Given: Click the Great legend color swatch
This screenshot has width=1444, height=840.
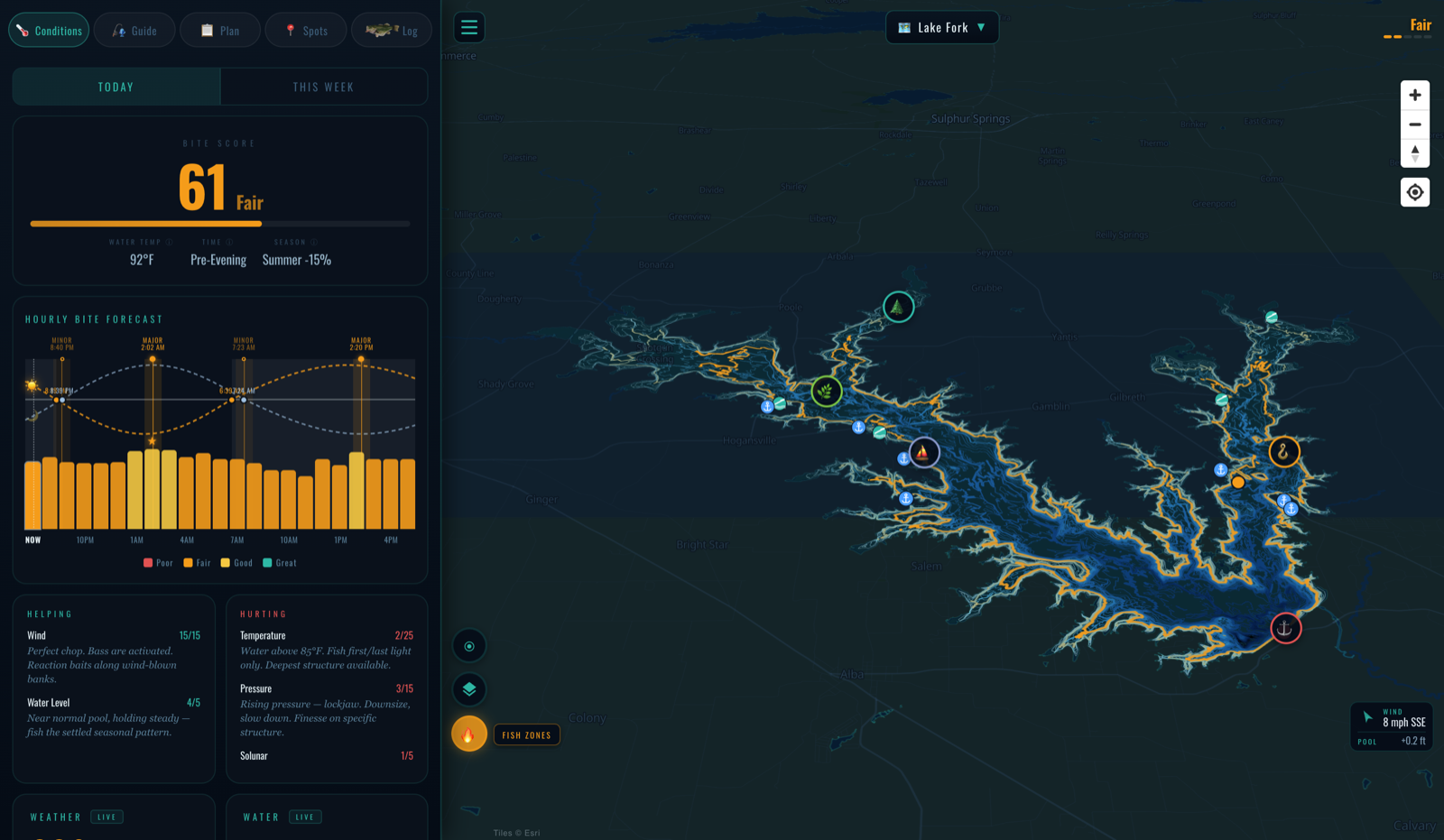Looking at the screenshot, I should tap(267, 563).
